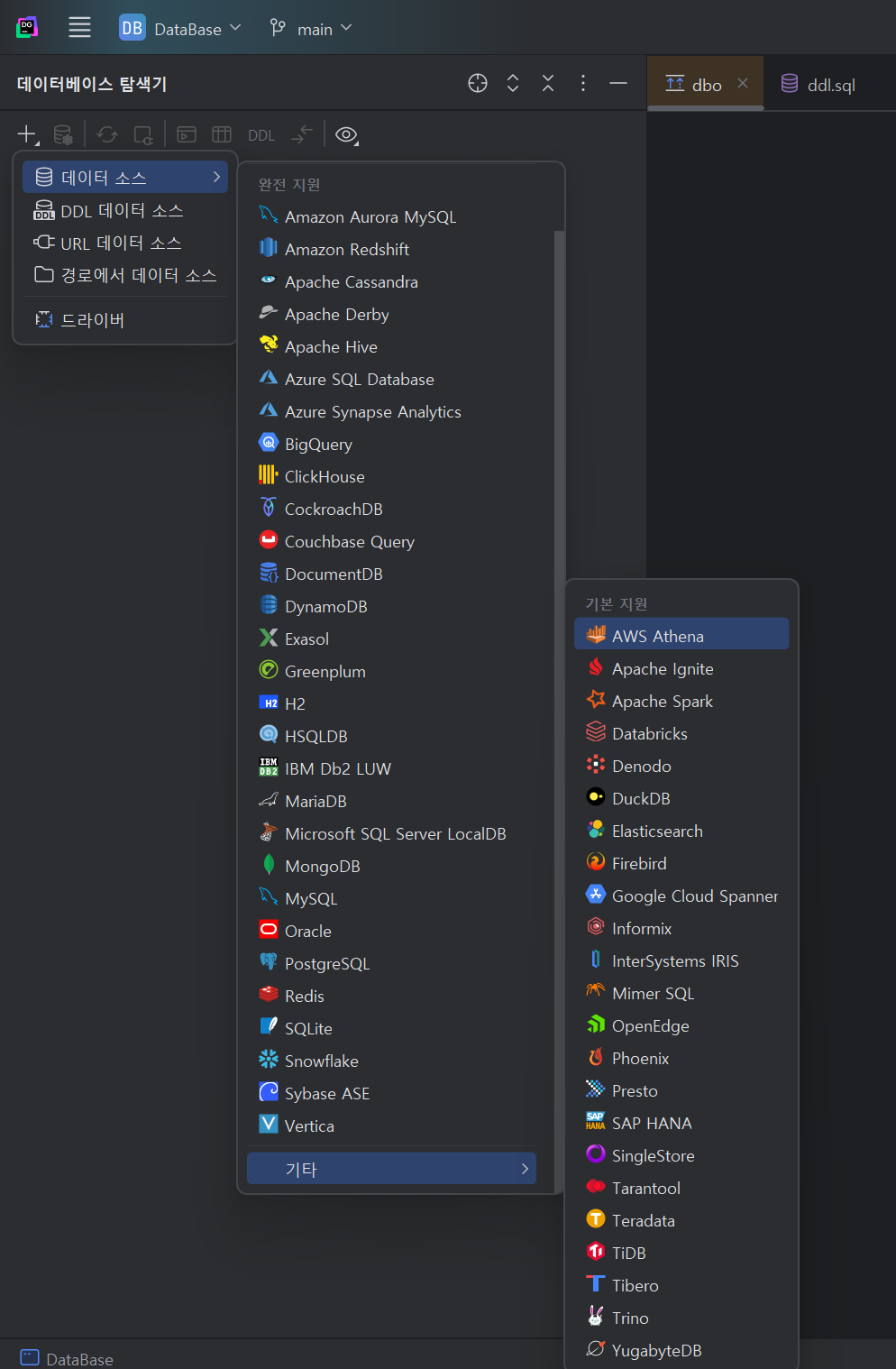The image size is (896, 1369).
Task: Open the three-dot options menu in explorer header
Action: point(583,83)
